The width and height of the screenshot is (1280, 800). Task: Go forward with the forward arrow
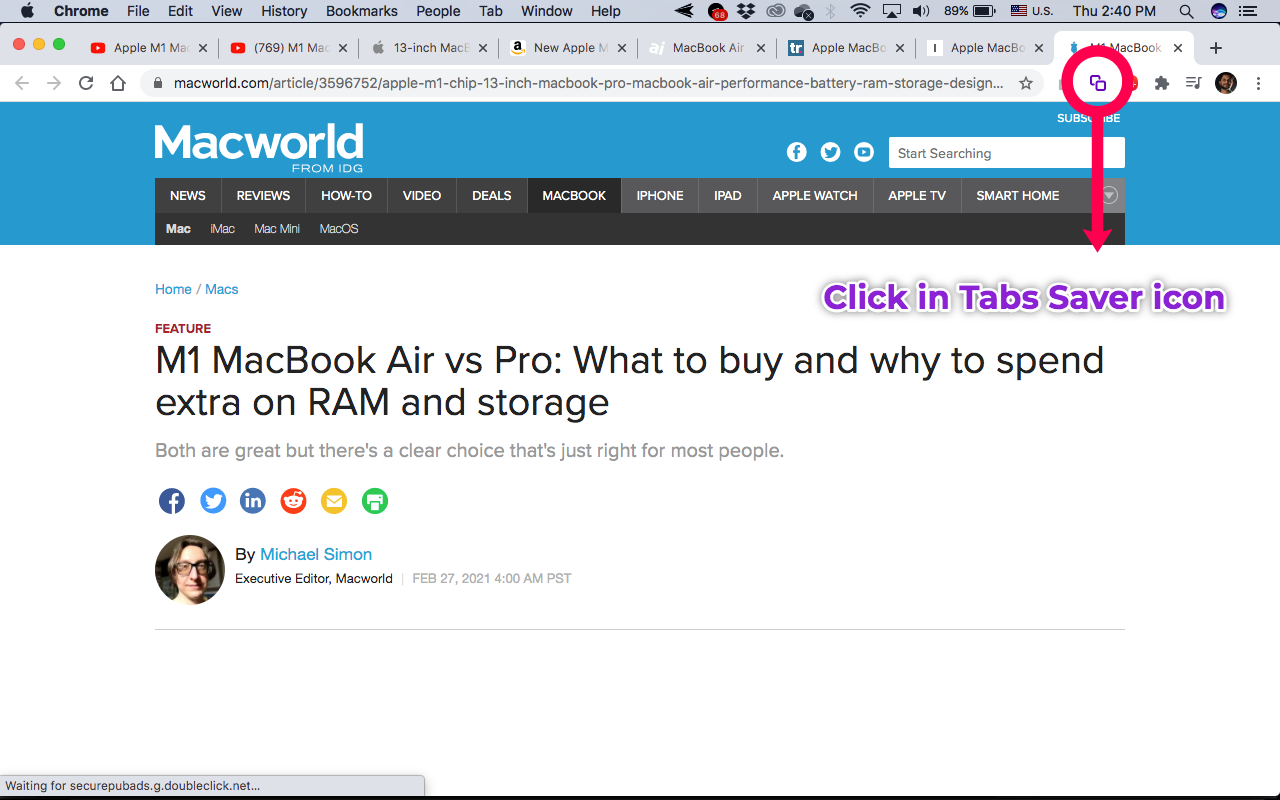54,83
